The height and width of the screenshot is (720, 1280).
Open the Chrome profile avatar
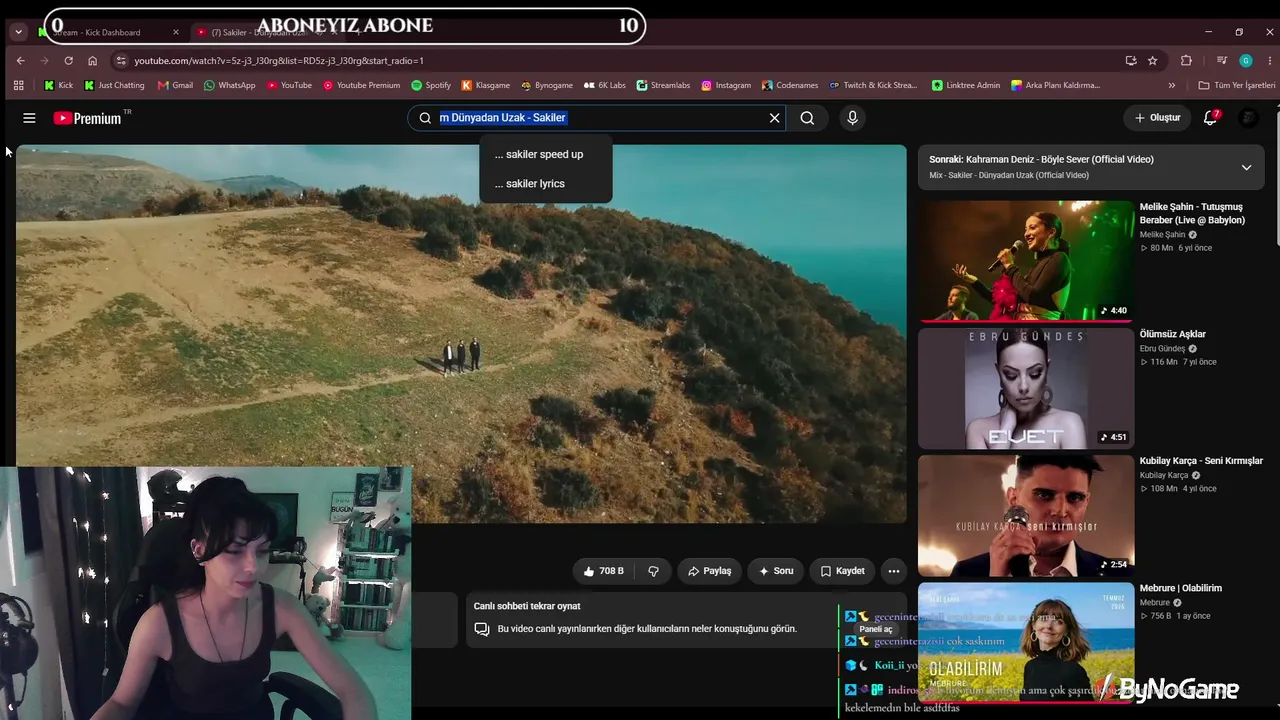pyautogui.click(x=1246, y=61)
